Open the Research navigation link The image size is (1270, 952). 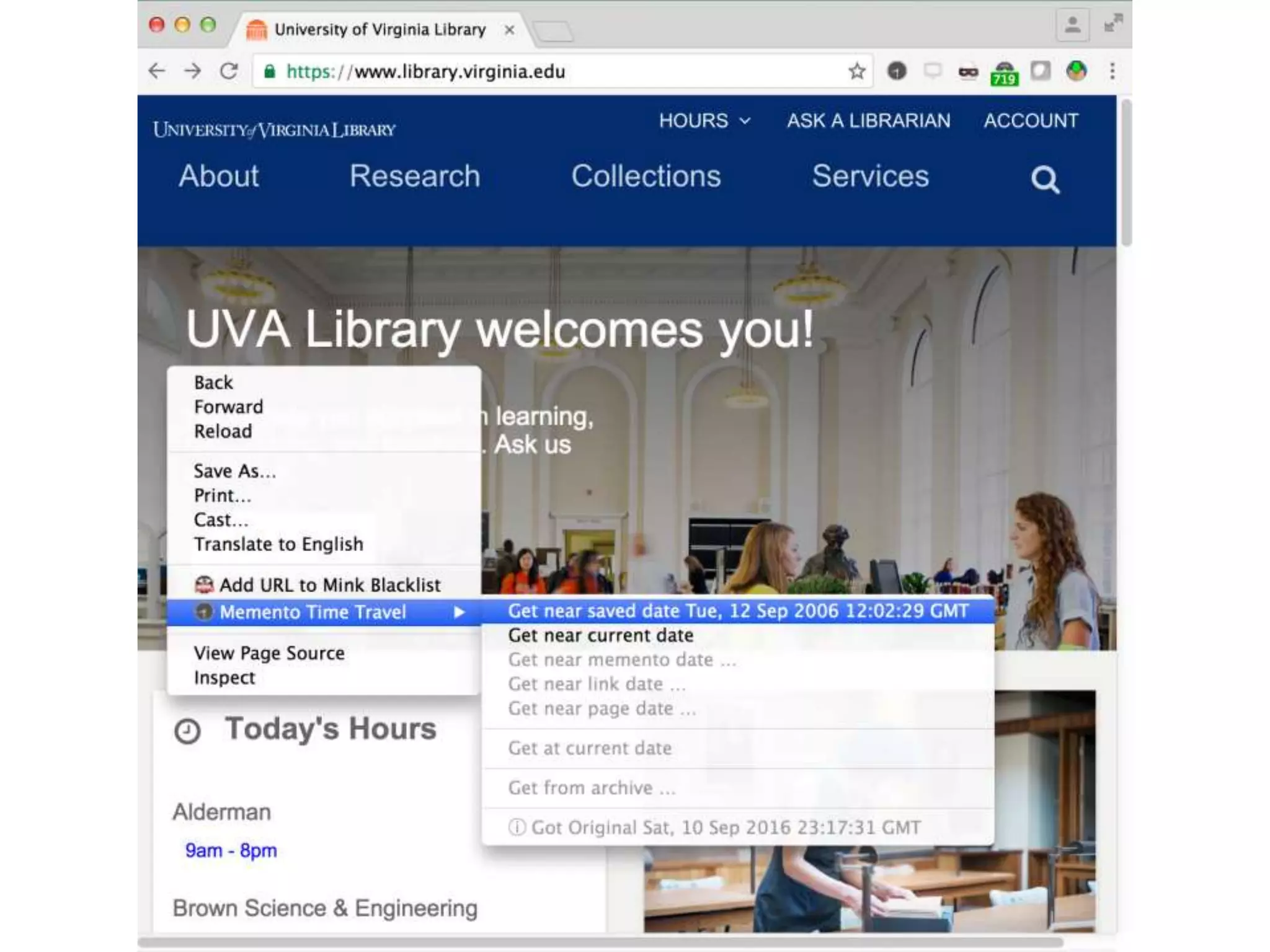click(x=414, y=176)
